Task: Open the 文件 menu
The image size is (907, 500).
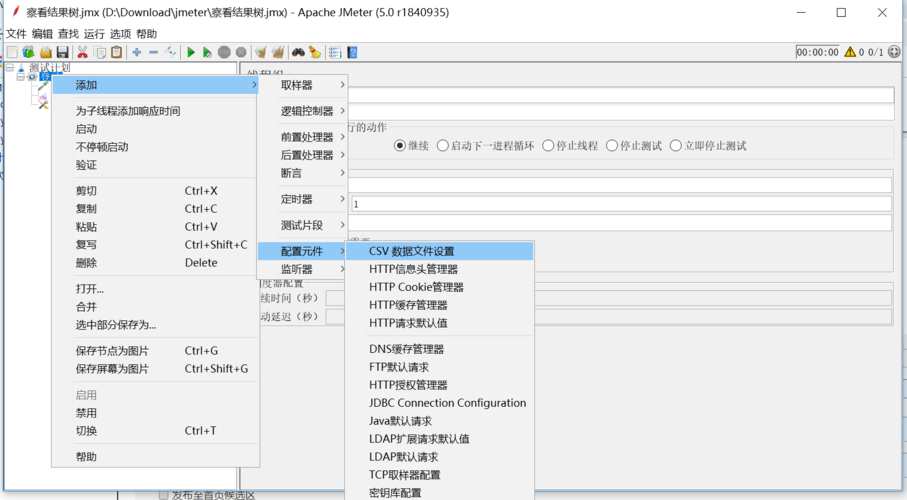Action: (16, 34)
